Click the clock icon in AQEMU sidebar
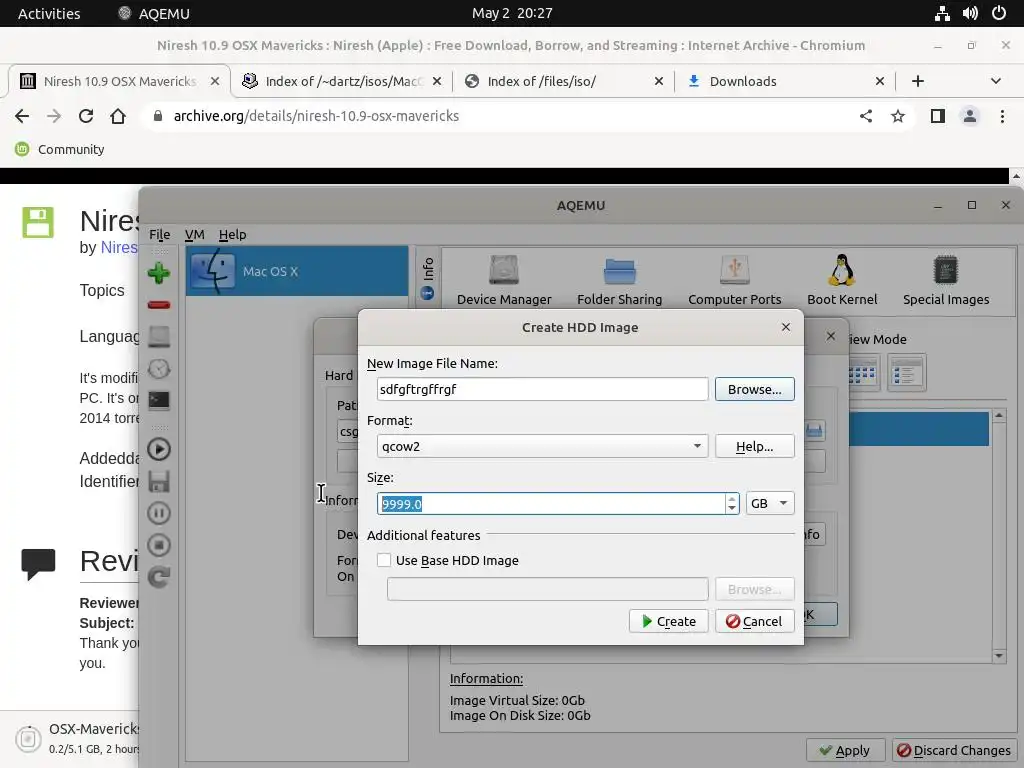The height and width of the screenshot is (768, 1024). [159, 369]
